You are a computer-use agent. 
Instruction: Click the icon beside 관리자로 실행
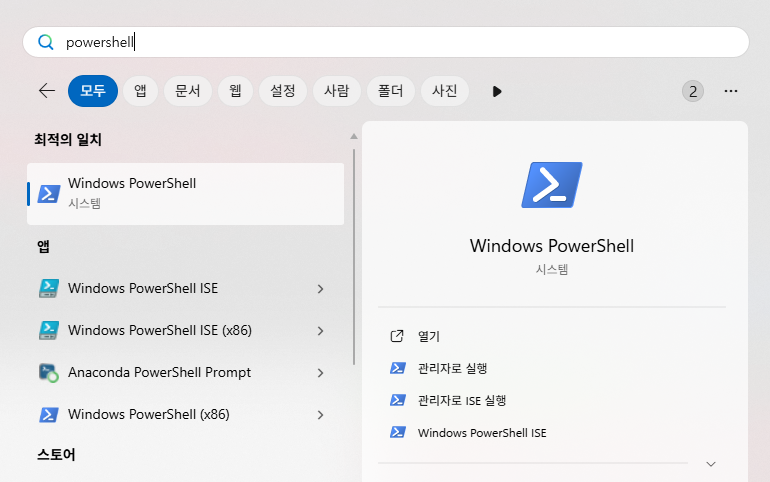[x=398, y=368]
